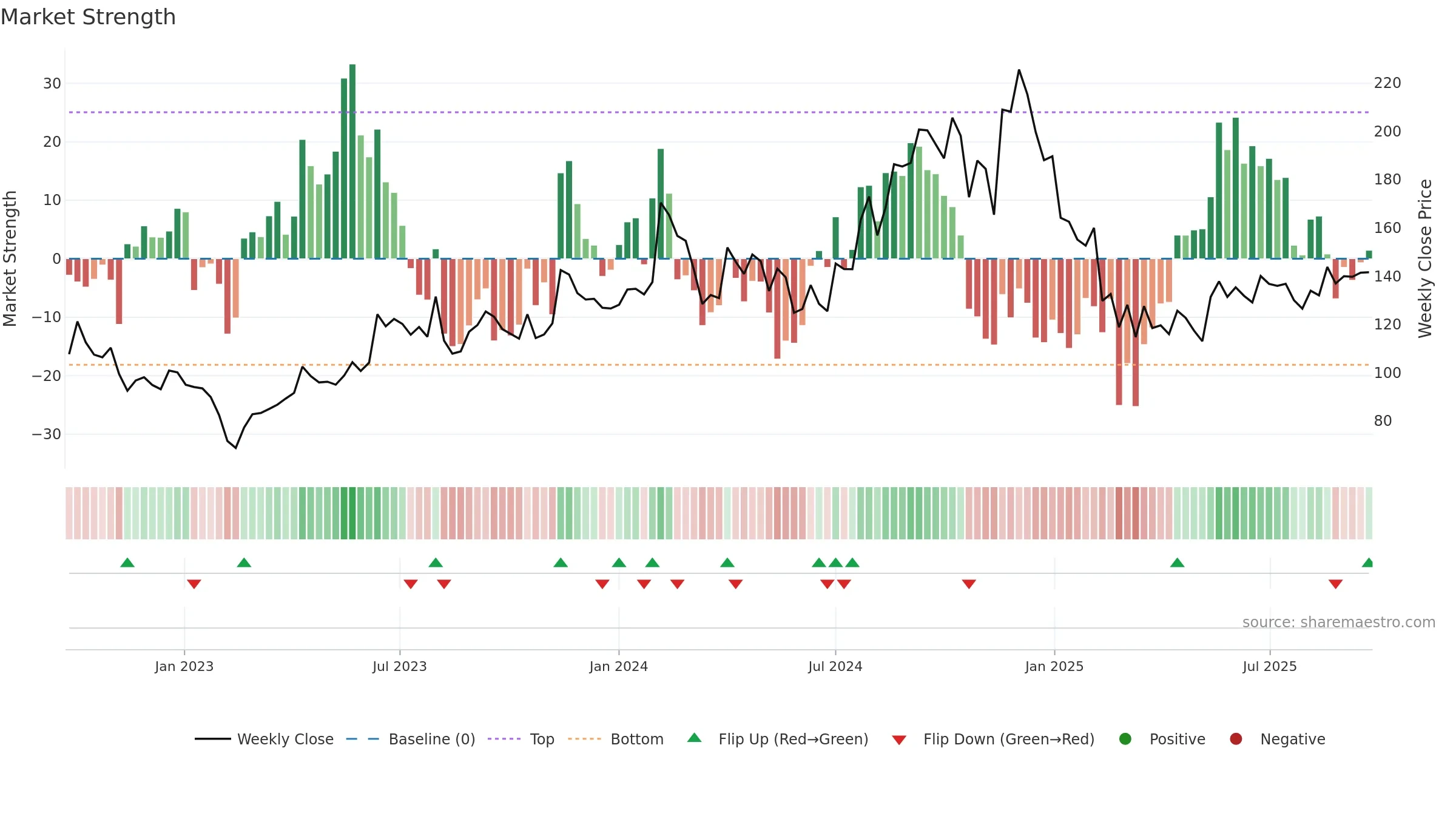Click the Weekly Close Price right axis title
Image resolution: width=1456 pixels, height=819 pixels.
pos(1425,258)
